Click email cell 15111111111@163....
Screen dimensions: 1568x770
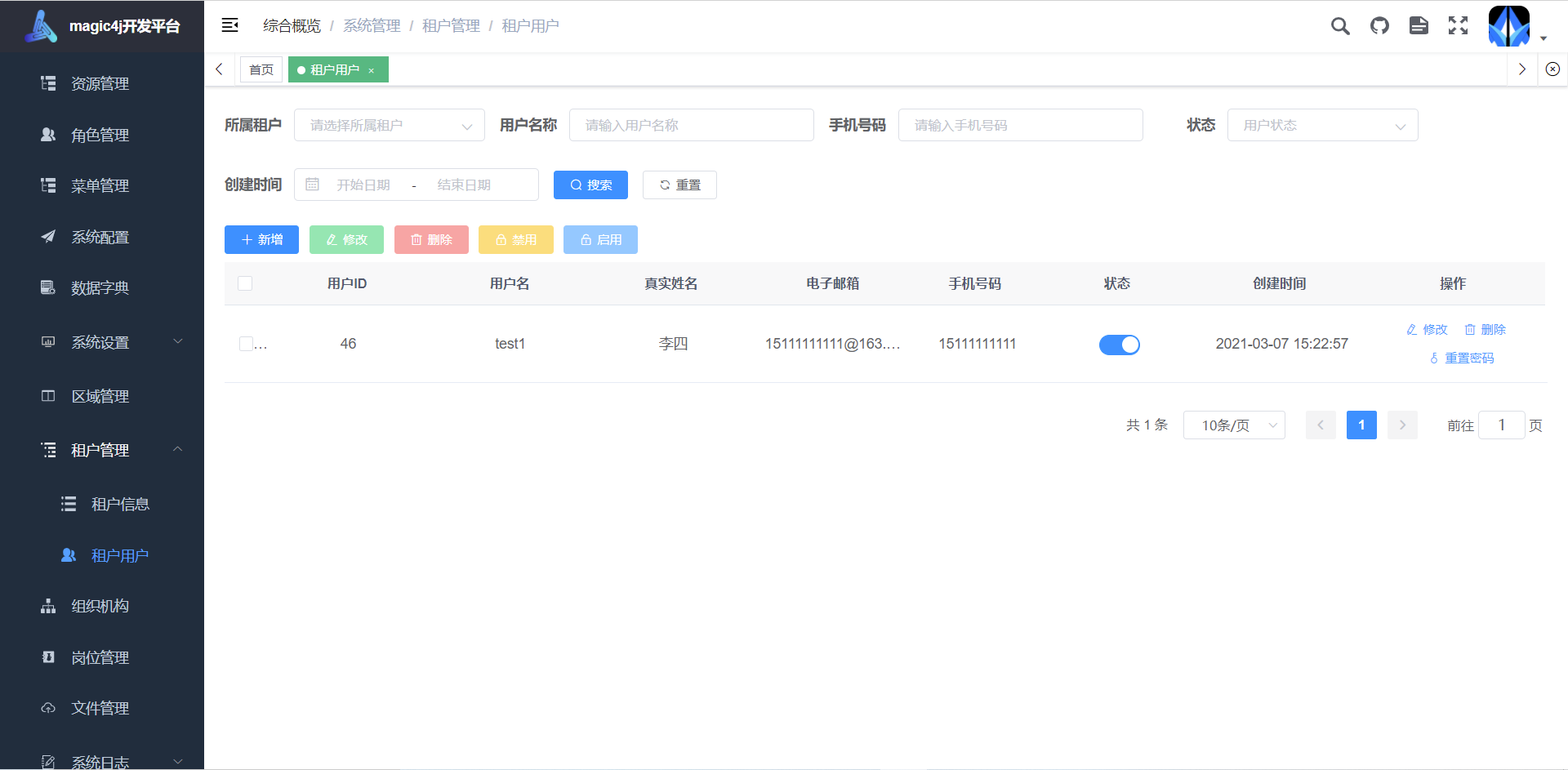click(x=833, y=344)
